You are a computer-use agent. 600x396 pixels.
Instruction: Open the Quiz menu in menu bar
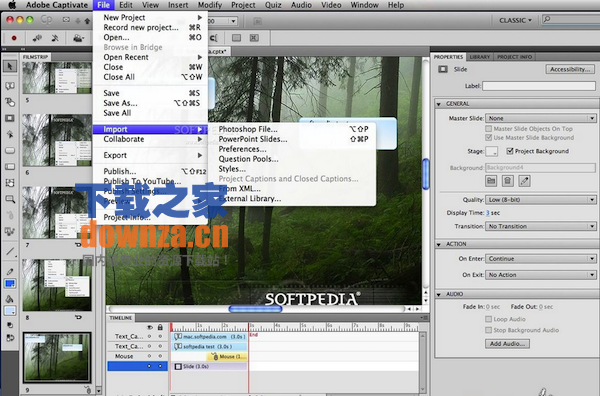pos(273,5)
